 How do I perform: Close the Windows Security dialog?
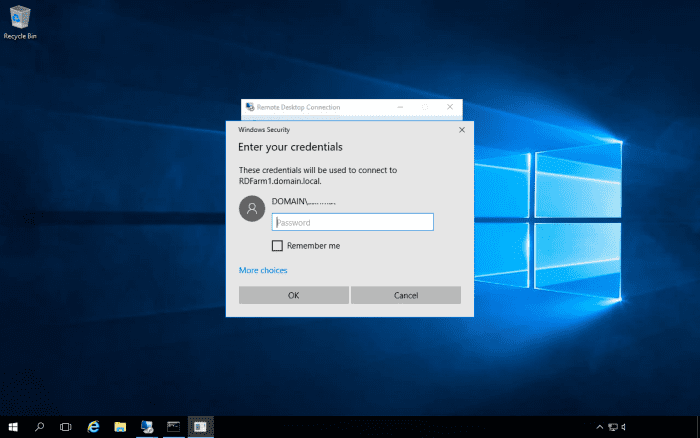click(x=462, y=130)
